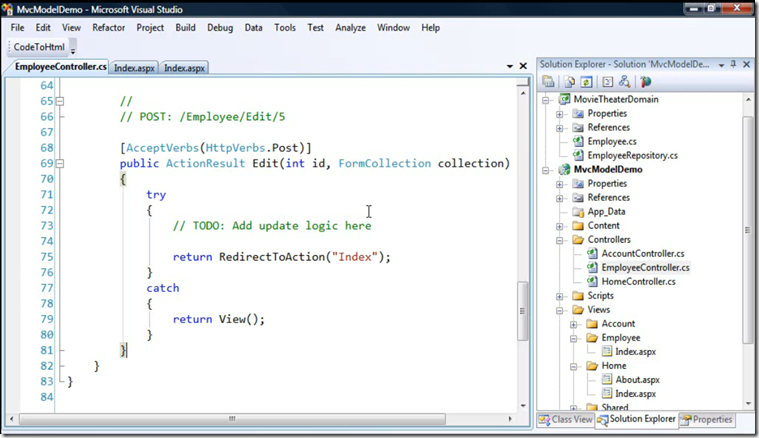This screenshot has height=438, width=759.
Task: Open CodeToHtml toolbar options dropdown
Action: tap(73, 50)
